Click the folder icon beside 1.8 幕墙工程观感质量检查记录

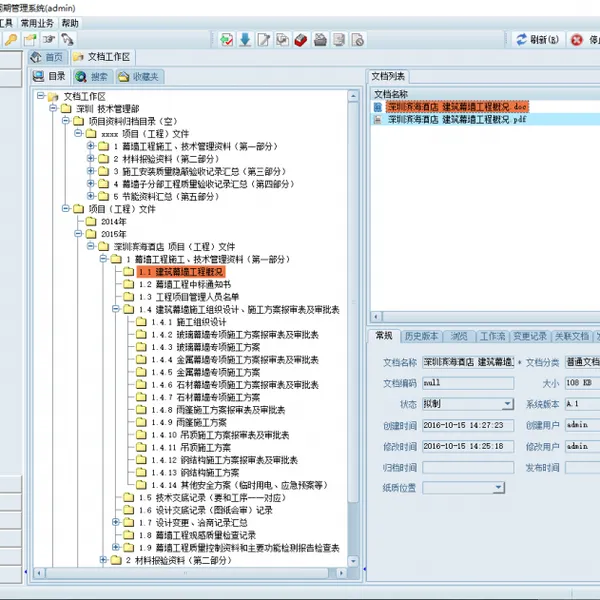pyautogui.click(x=129, y=535)
